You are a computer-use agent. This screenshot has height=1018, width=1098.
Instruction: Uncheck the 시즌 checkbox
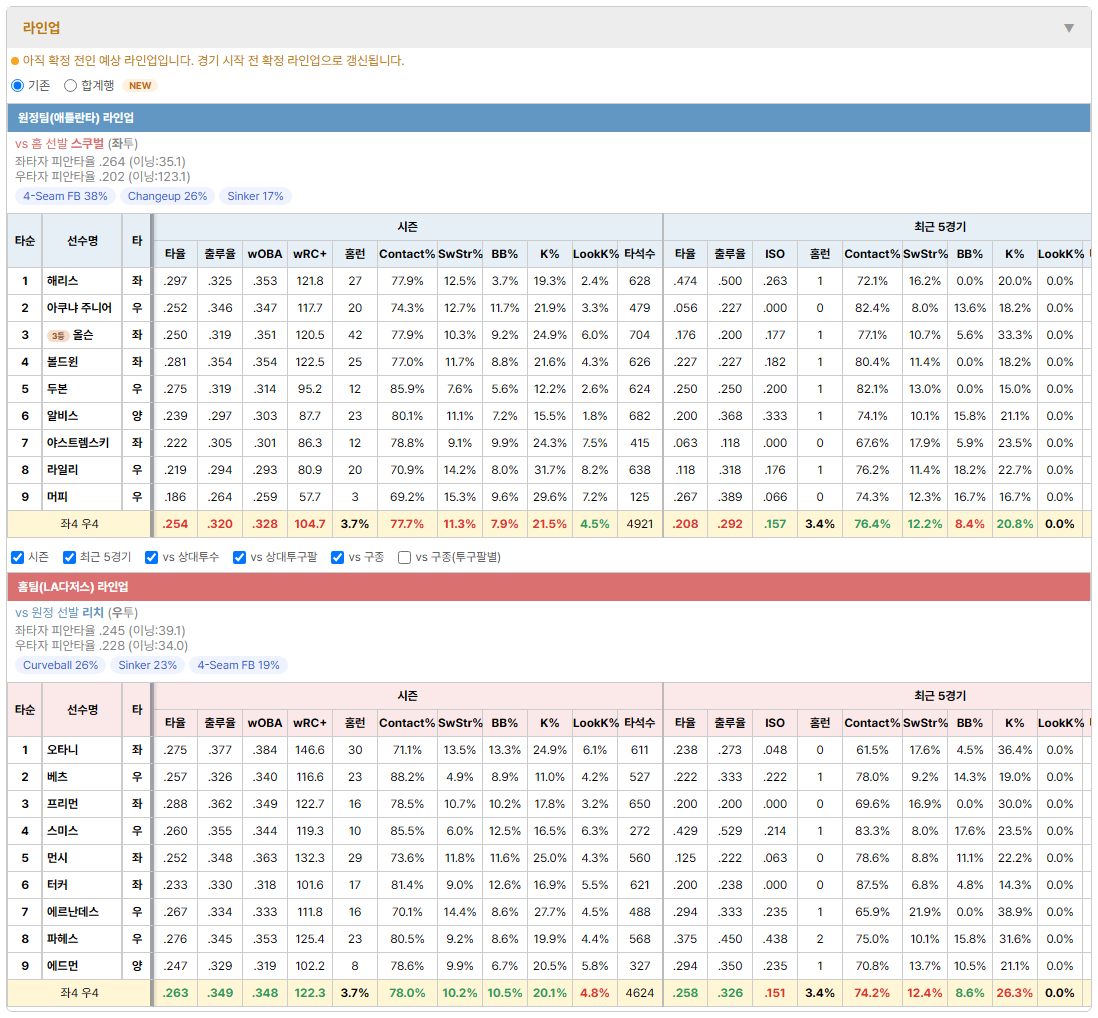click(x=18, y=557)
